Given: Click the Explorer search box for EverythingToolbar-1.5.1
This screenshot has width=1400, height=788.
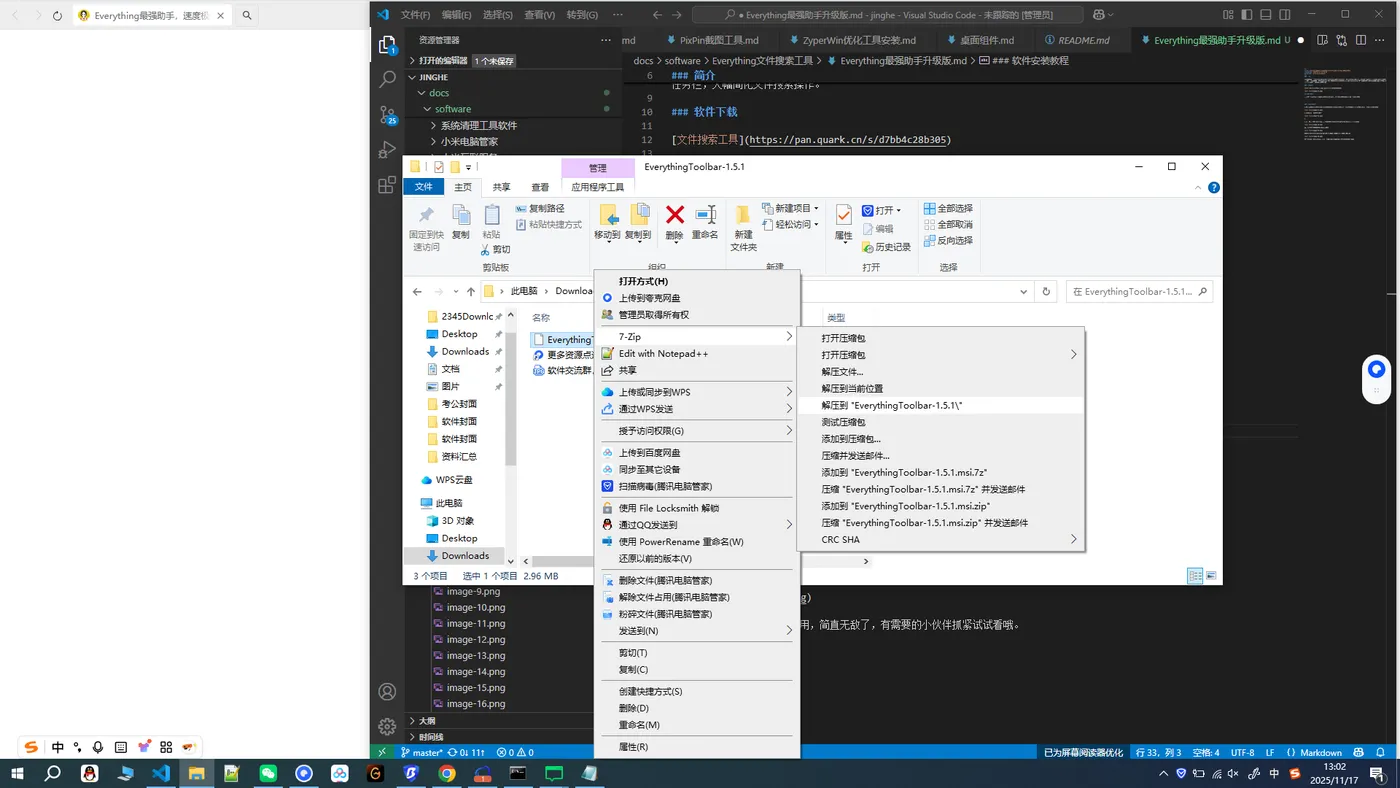Looking at the screenshot, I should pyautogui.click(x=1139, y=292).
